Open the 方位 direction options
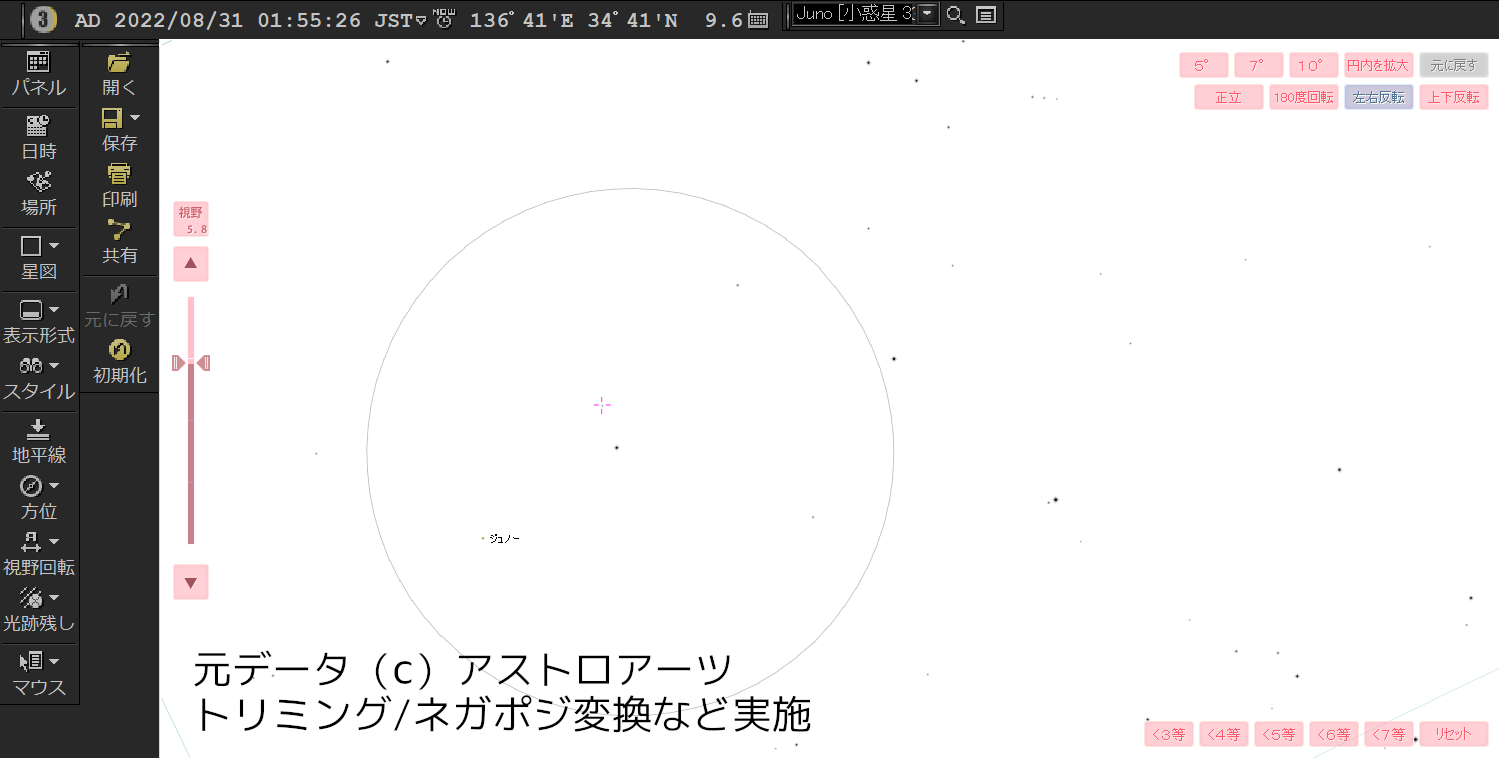 (39, 498)
